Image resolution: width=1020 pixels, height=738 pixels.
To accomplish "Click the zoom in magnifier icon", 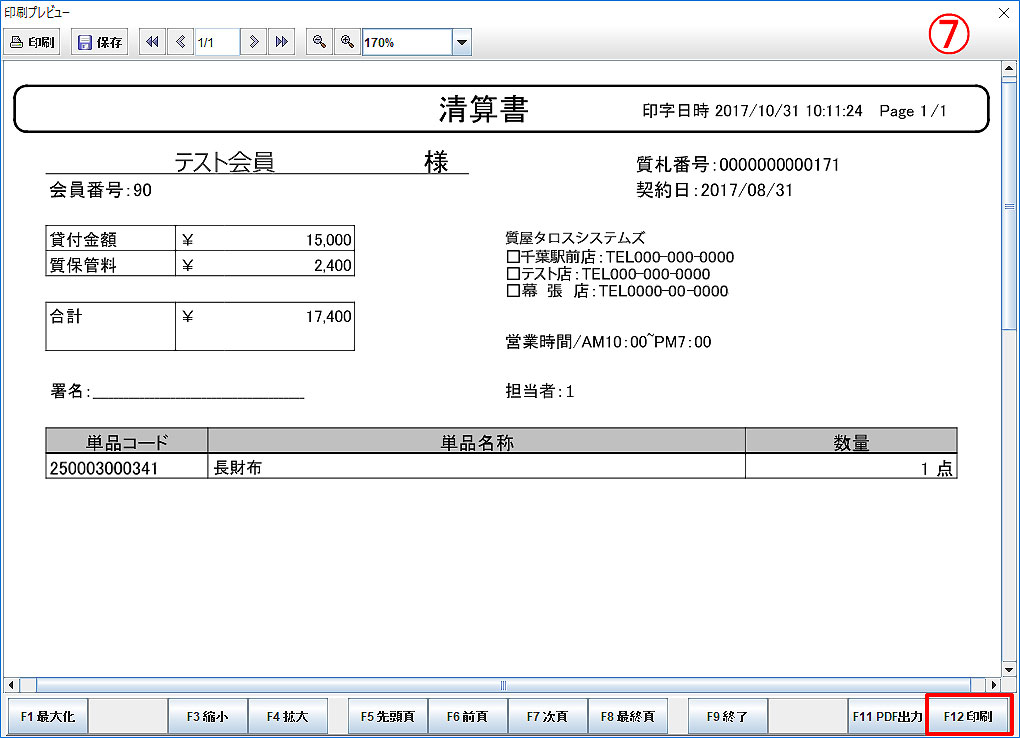I will (347, 42).
